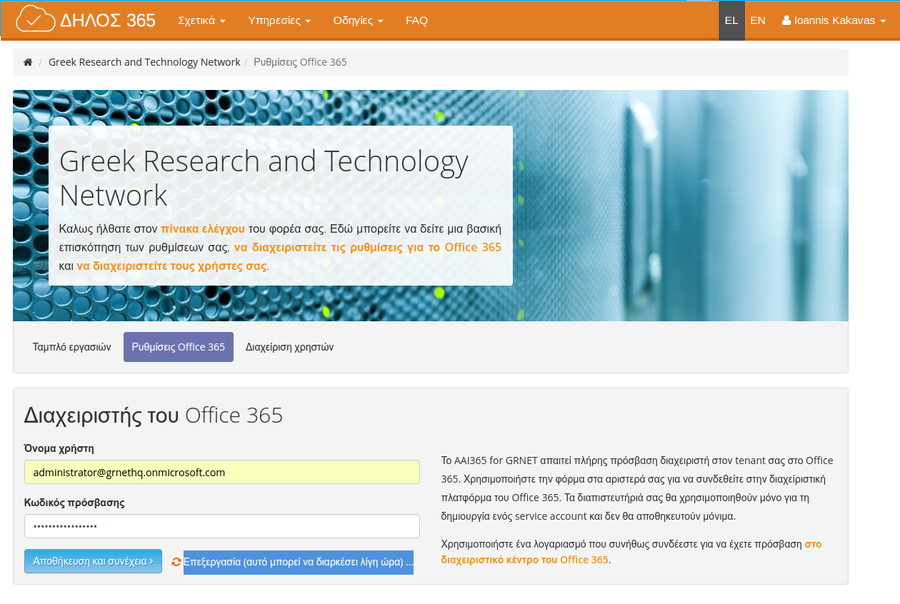Click the user icon beside Ioannis Kakavas
The image size is (900, 604).
tap(786, 20)
